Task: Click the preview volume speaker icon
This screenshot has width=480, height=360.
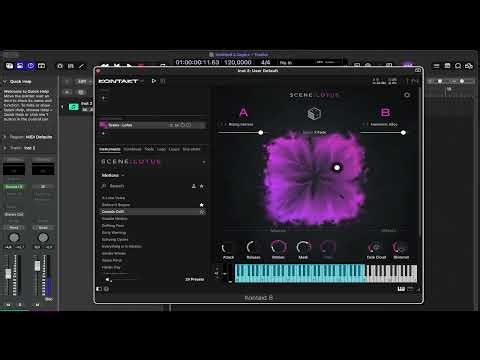Action: coord(108,279)
